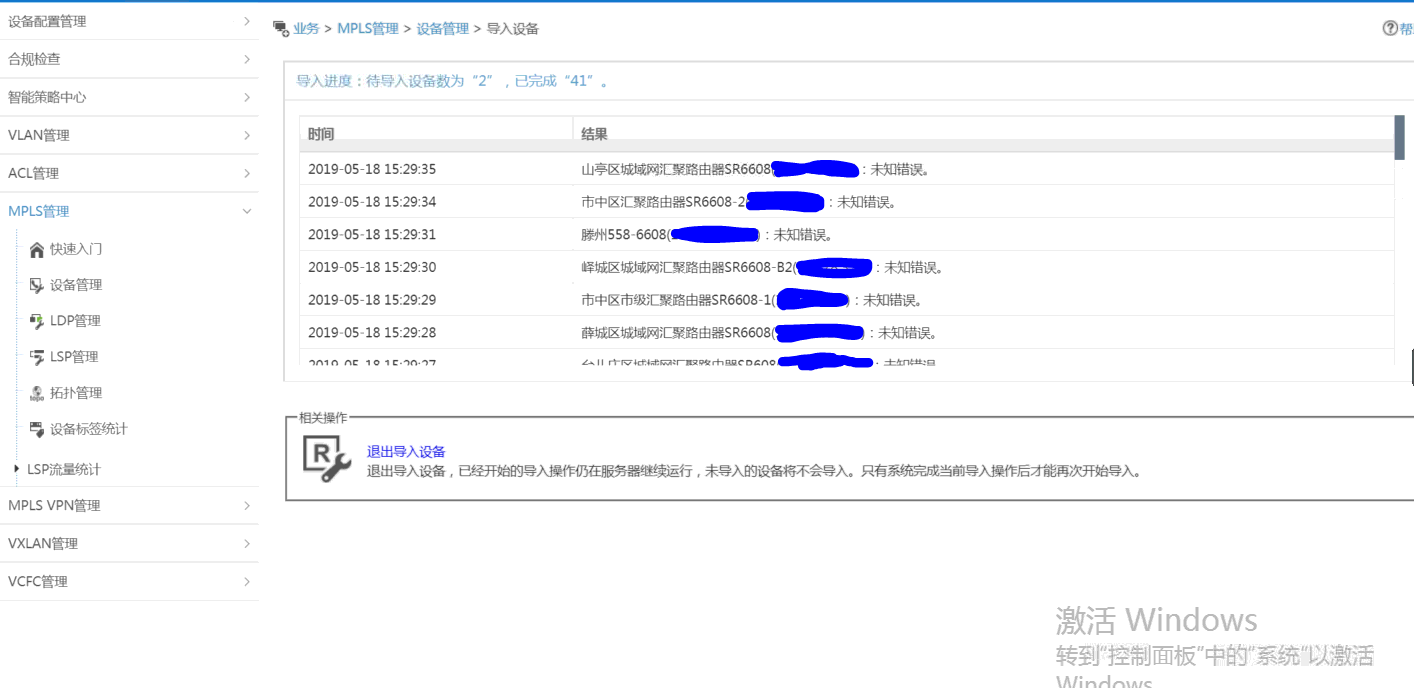Viewport: 1414px width, 688px height.
Task: Select row with time 2019-05-18 15:29:35
Action: 846,169
